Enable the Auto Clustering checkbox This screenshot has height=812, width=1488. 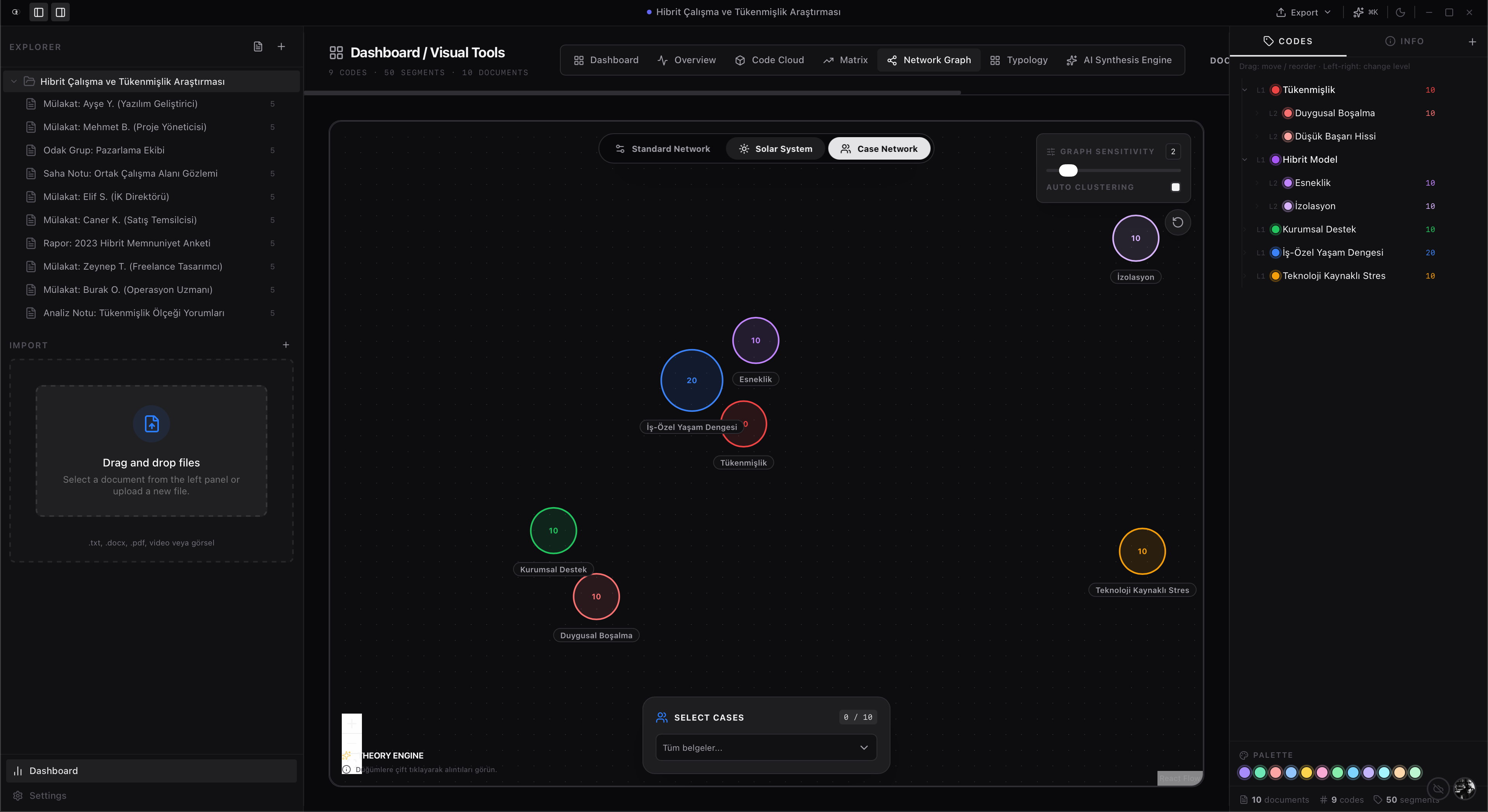(x=1175, y=187)
